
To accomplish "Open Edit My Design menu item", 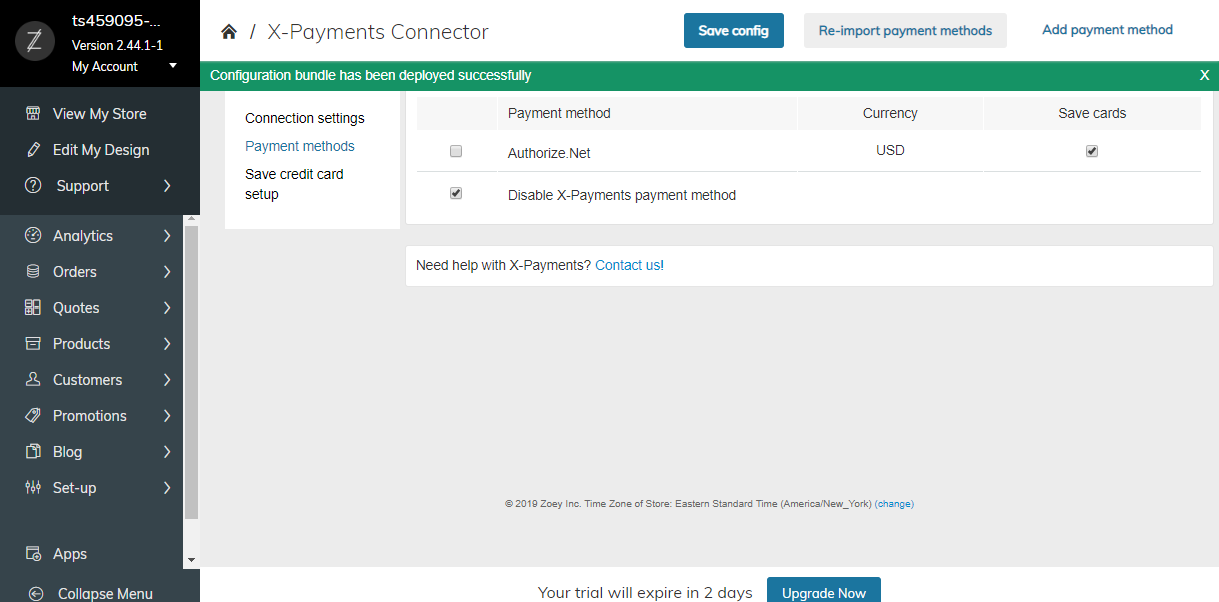I will (x=100, y=150).
